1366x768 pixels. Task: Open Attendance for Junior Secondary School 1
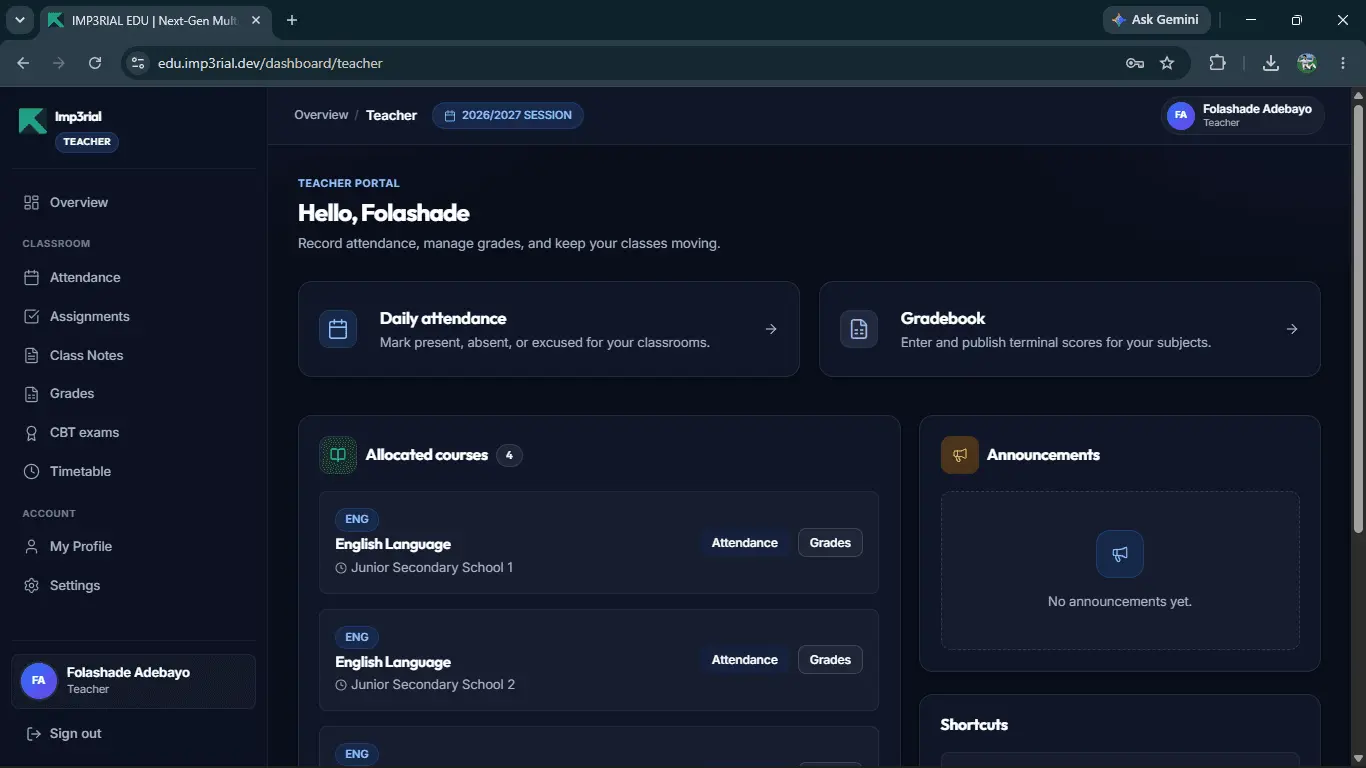point(745,543)
